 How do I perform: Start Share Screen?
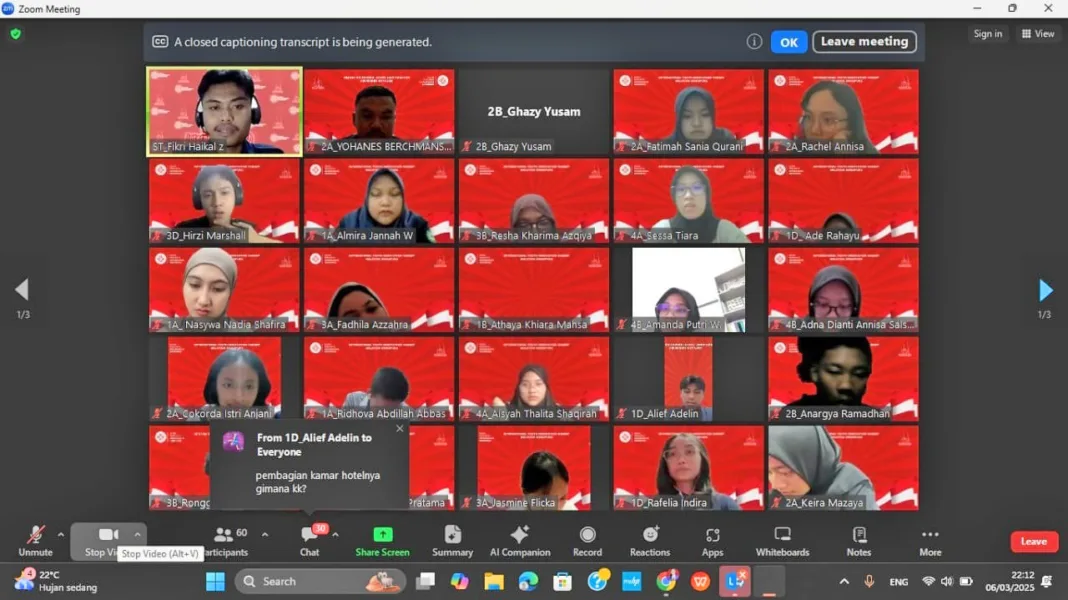[382, 541]
